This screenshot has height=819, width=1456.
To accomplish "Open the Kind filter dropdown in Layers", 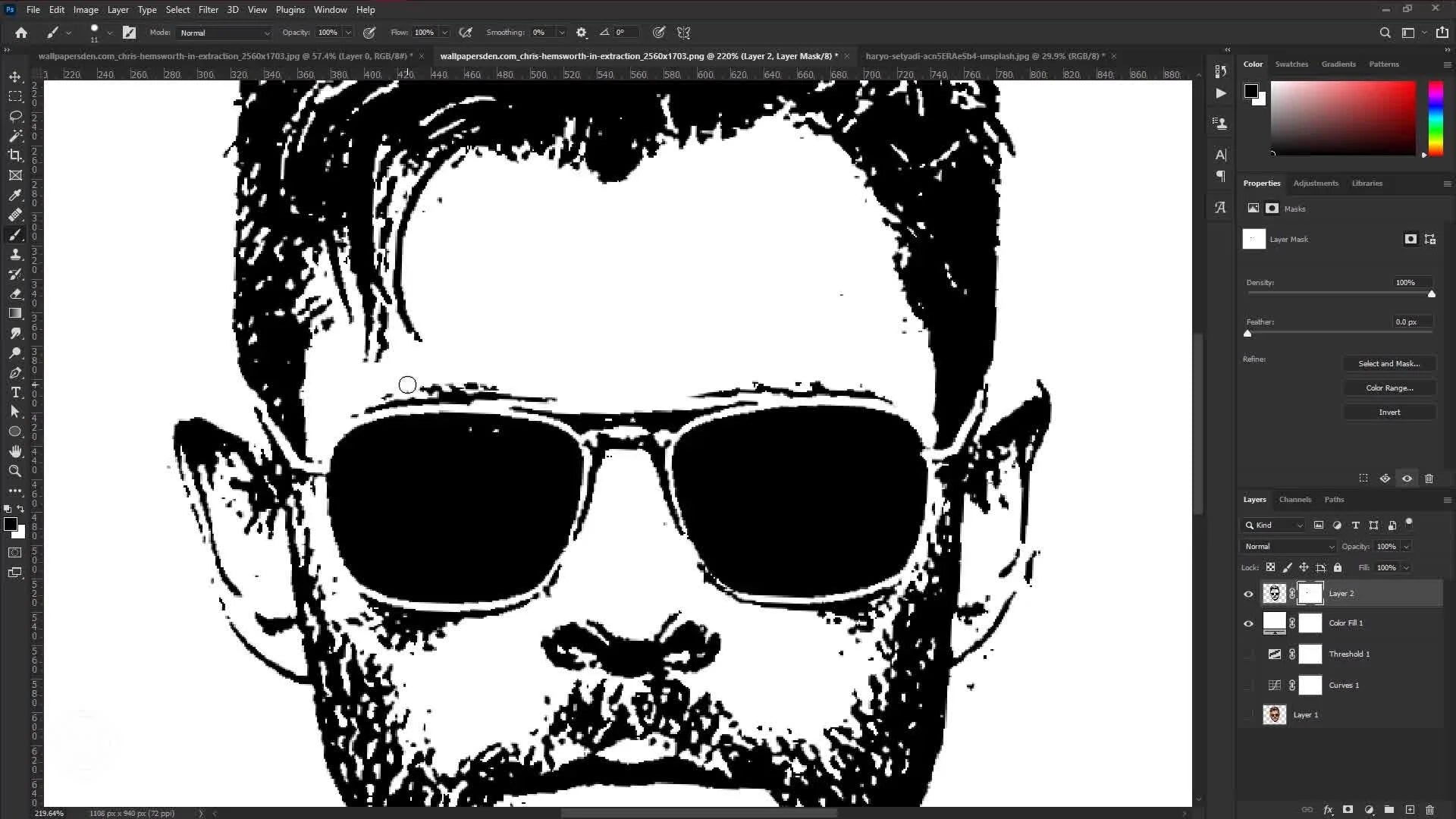I will (1272, 525).
